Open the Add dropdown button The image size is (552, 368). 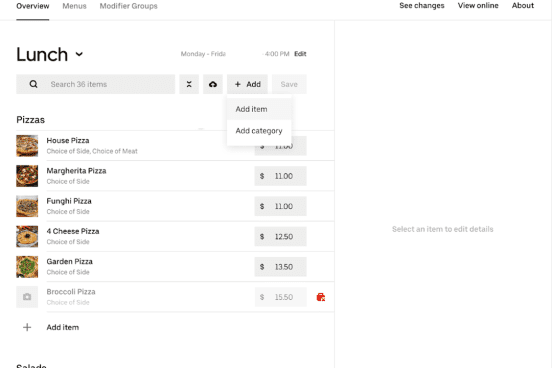(247, 84)
